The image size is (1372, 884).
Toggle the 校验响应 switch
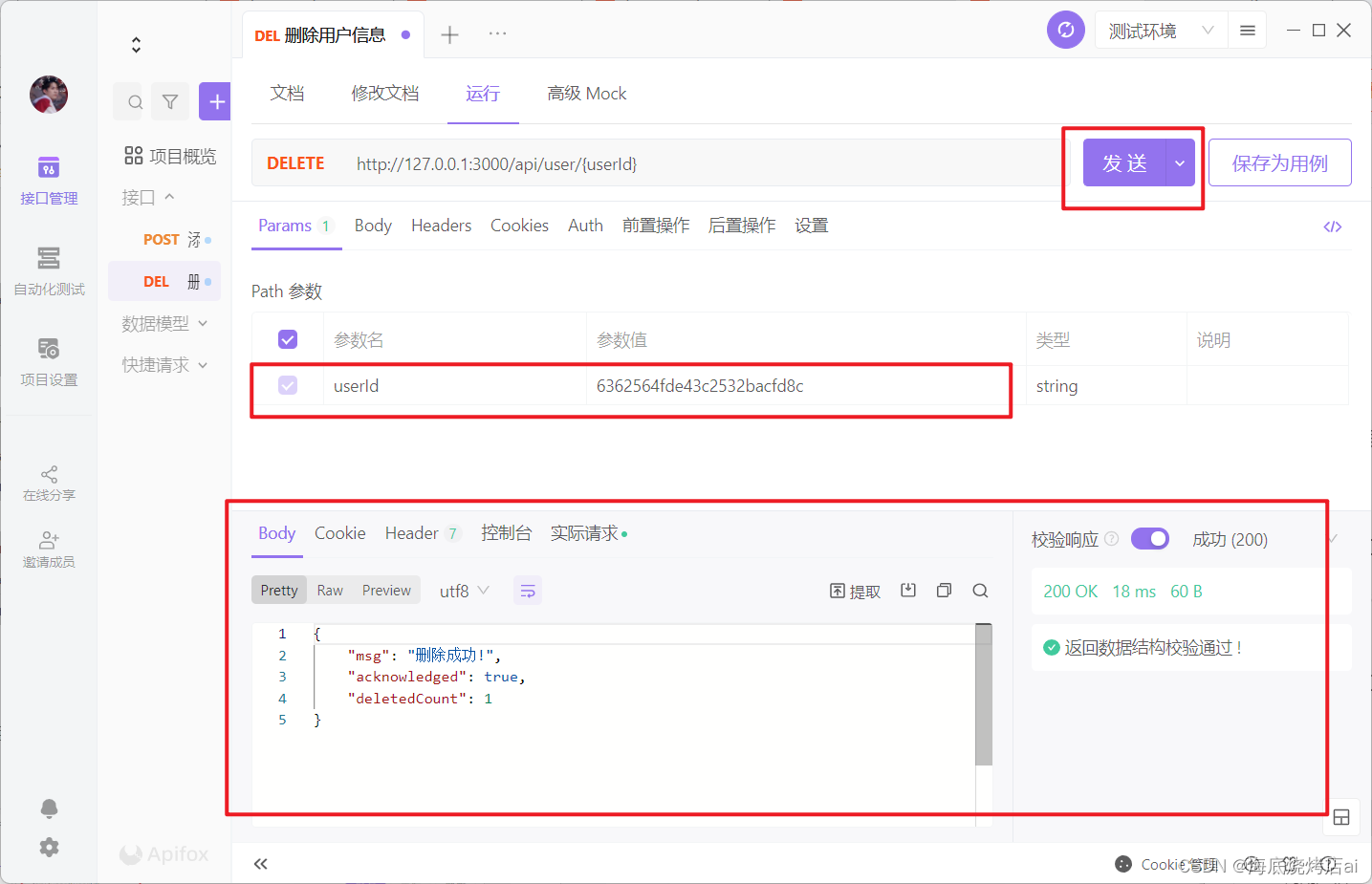coord(1150,539)
